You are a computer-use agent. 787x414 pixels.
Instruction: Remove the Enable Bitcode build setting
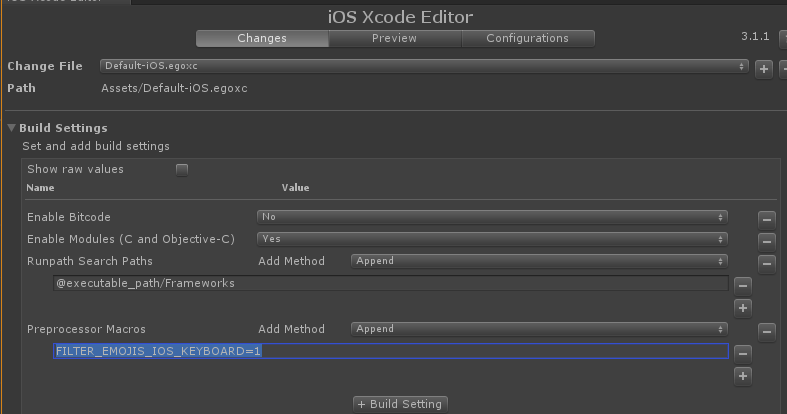[766, 218]
